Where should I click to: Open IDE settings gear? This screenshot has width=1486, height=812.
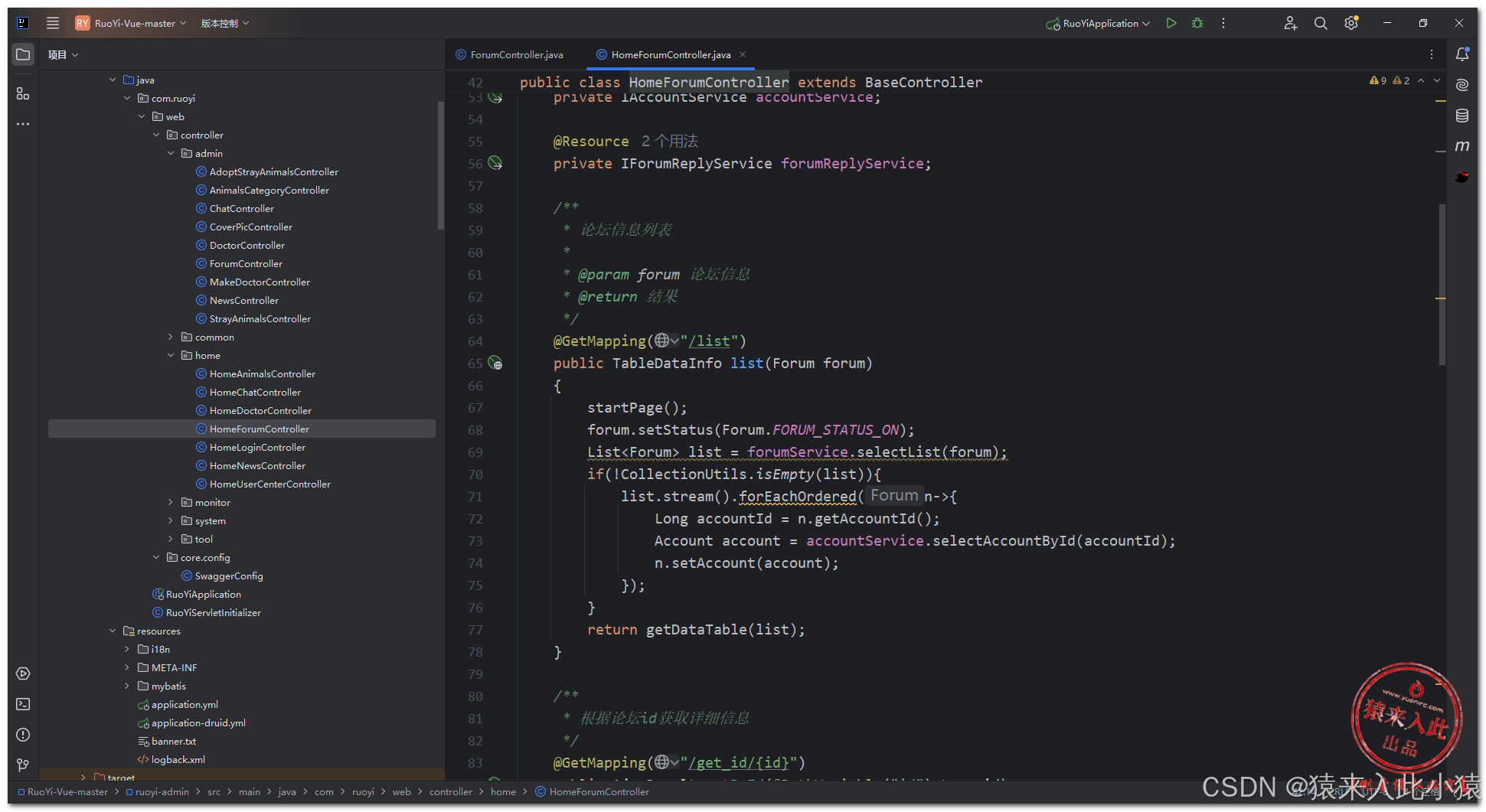click(x=1351, y=23)
